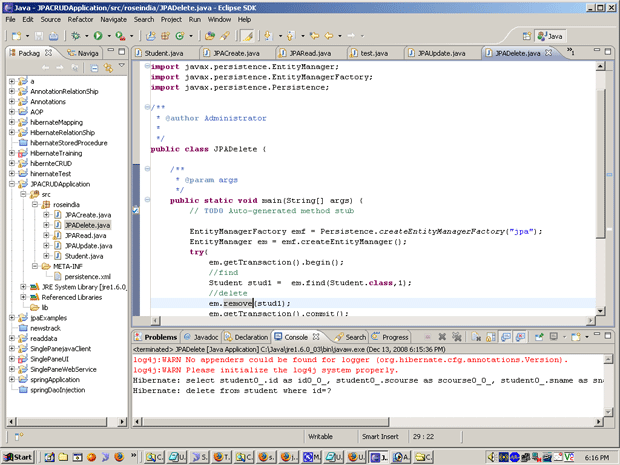Select persistence.xml in the package tree
This screenshot has width=620, height=465.
(x=85, y=276)
